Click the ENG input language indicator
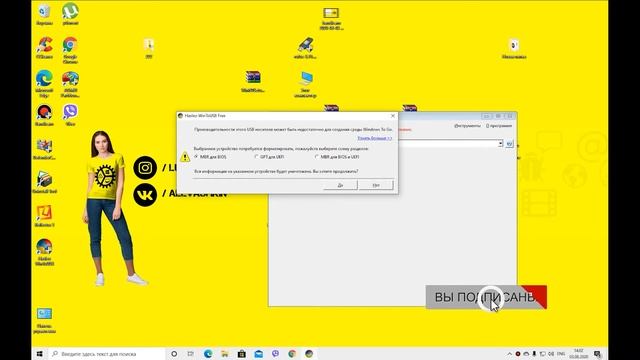 tap(561, 353)
